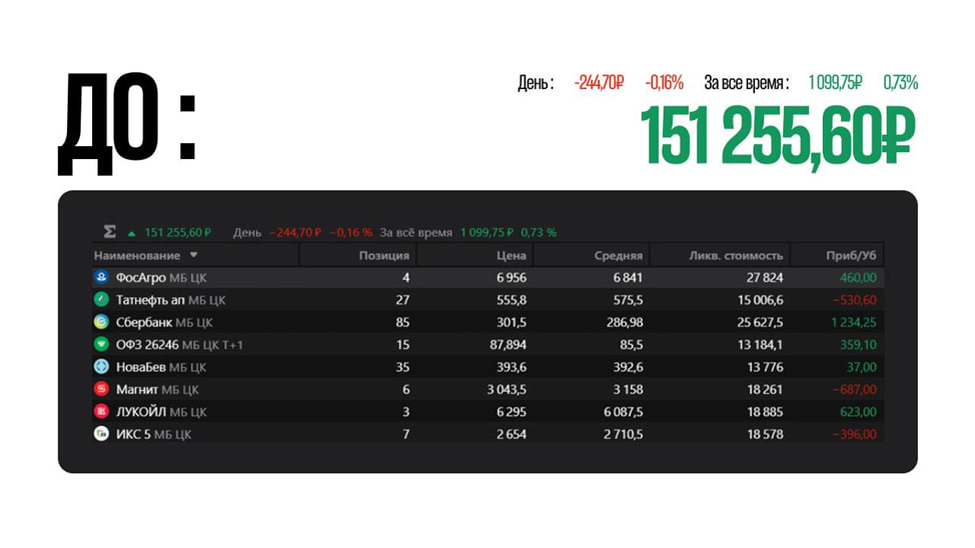Click Сбербанк price 301,5

(x=511, y=322)
